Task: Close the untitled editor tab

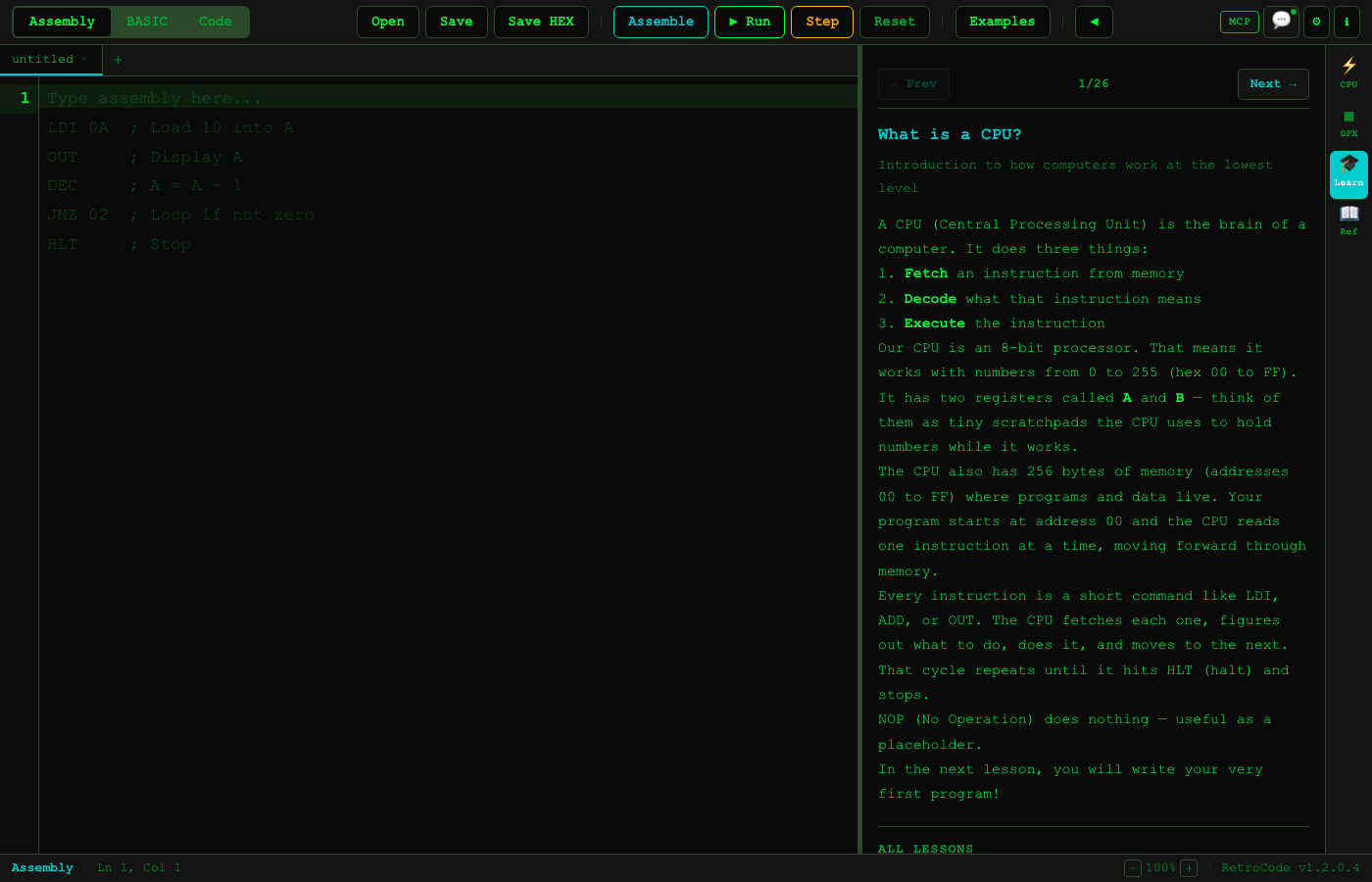Action: [84, 60]
